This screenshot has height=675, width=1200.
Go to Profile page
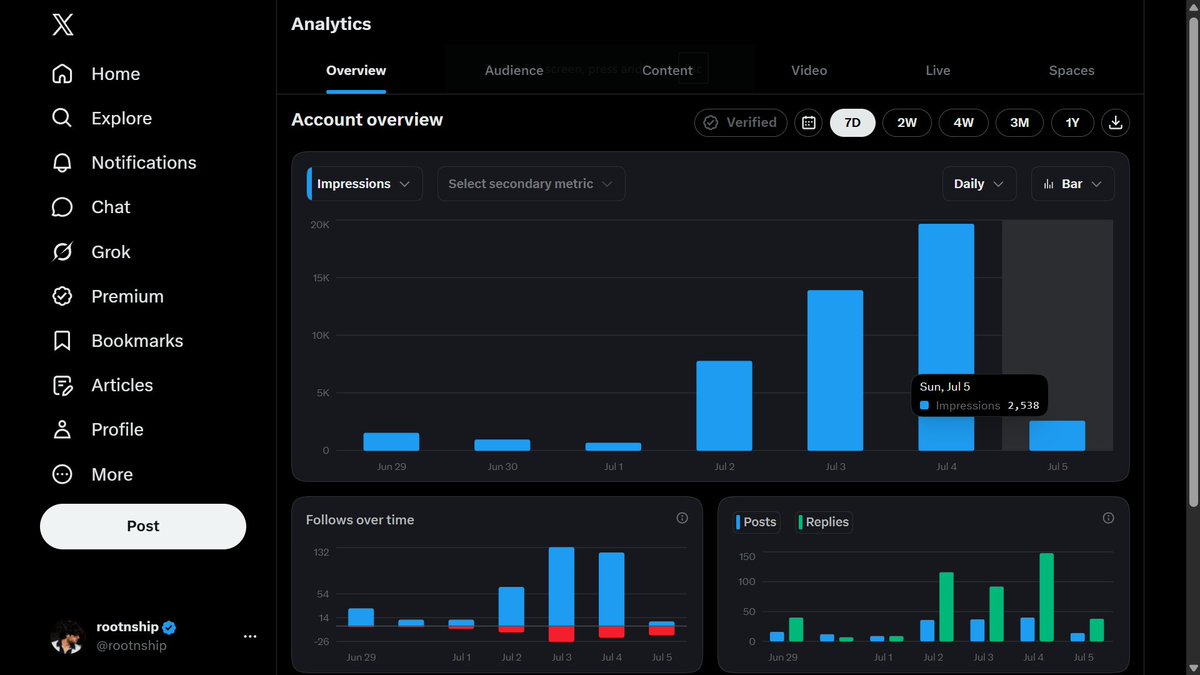pos(98,429)
